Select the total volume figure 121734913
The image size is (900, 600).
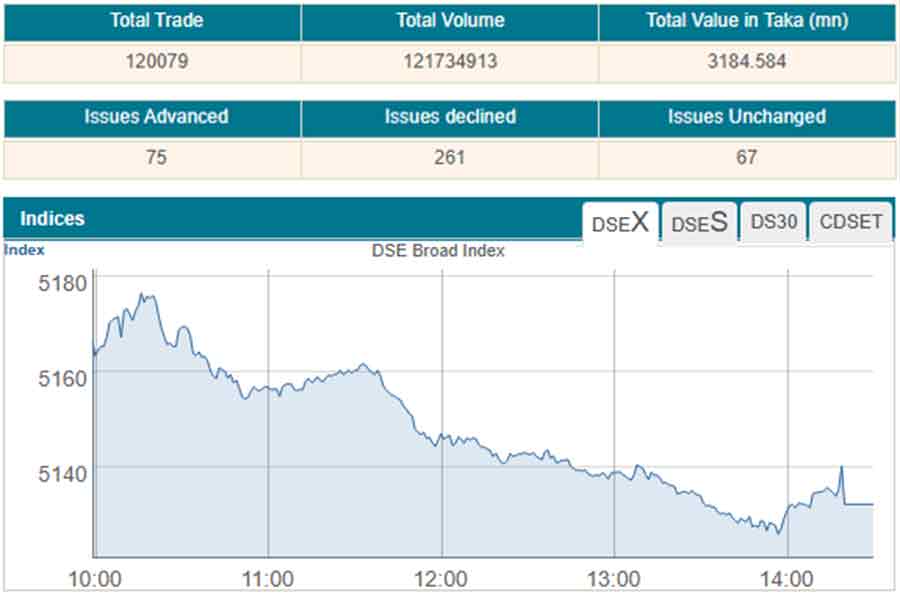coord(450,61)
